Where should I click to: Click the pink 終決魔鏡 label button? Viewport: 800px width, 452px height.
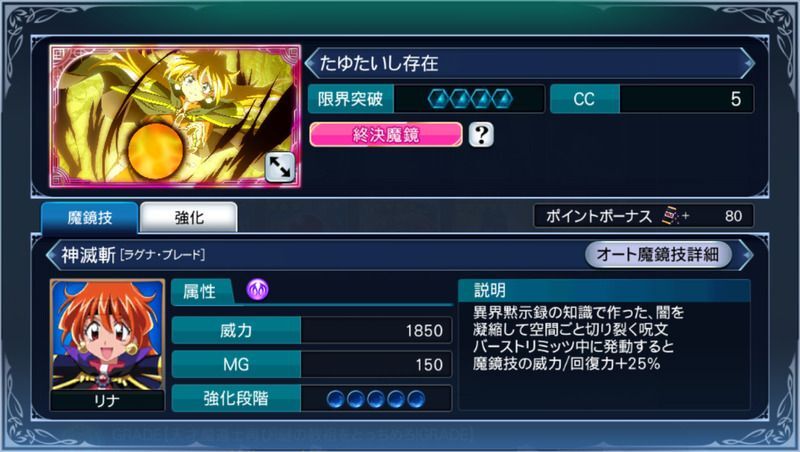[386, 135]
